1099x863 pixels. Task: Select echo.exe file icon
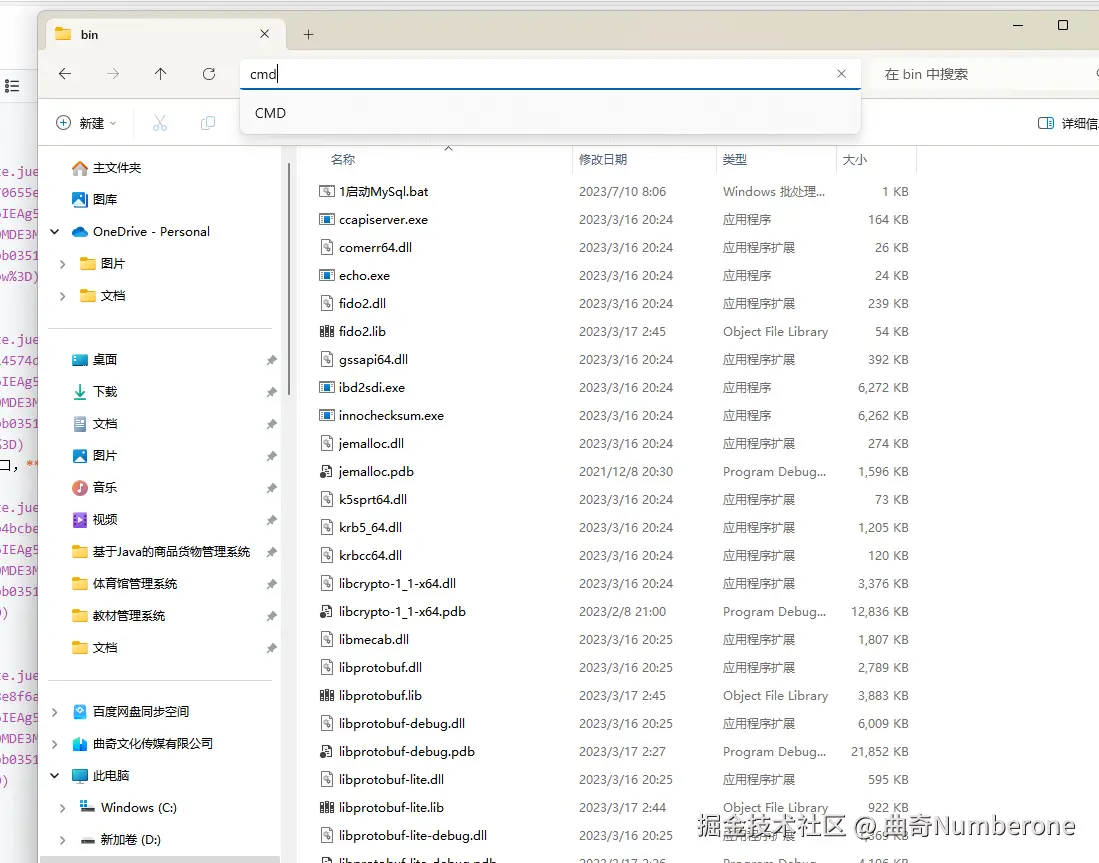(327, 276)
